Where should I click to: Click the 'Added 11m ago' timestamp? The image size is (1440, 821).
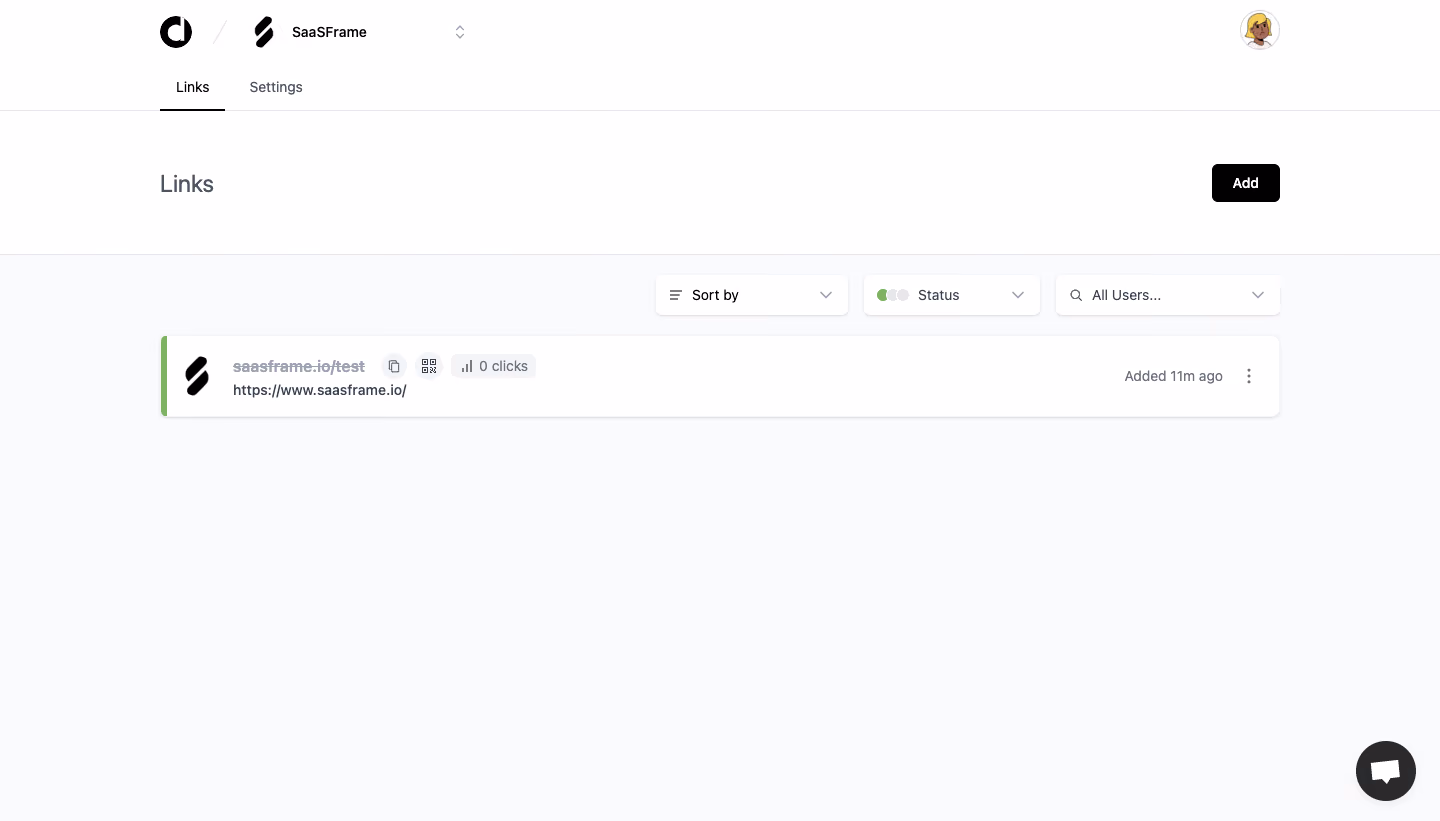pyautogui.click(x=1174, y=376)
